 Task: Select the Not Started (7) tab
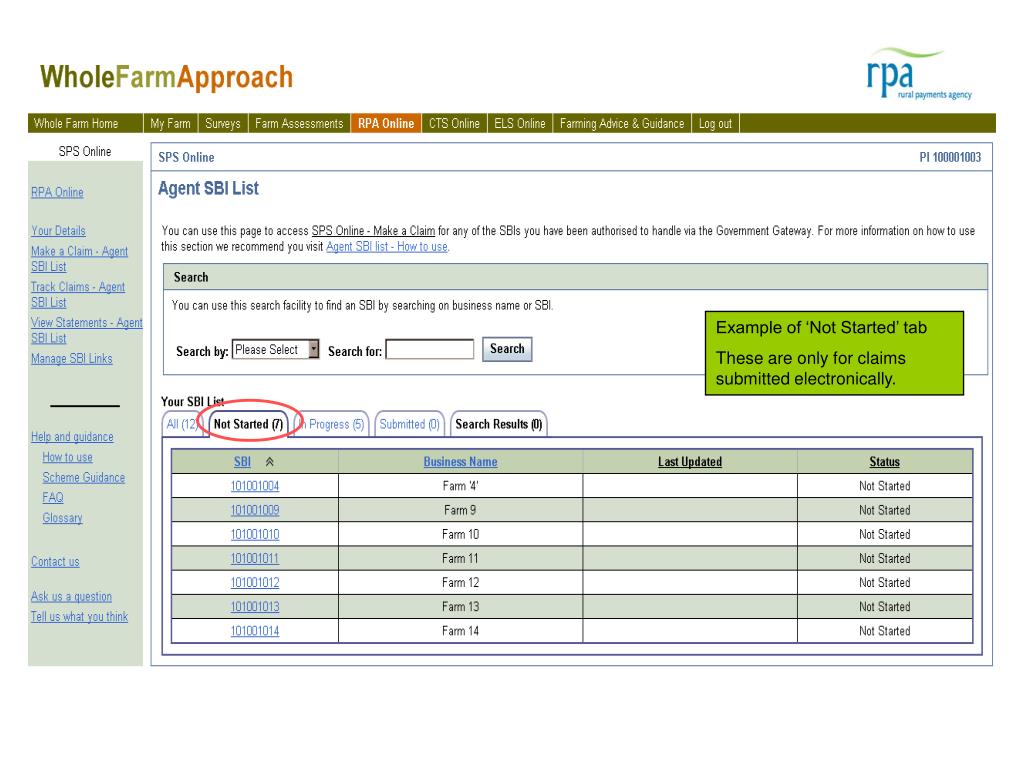pyautogui.click(x=248, y=424)
